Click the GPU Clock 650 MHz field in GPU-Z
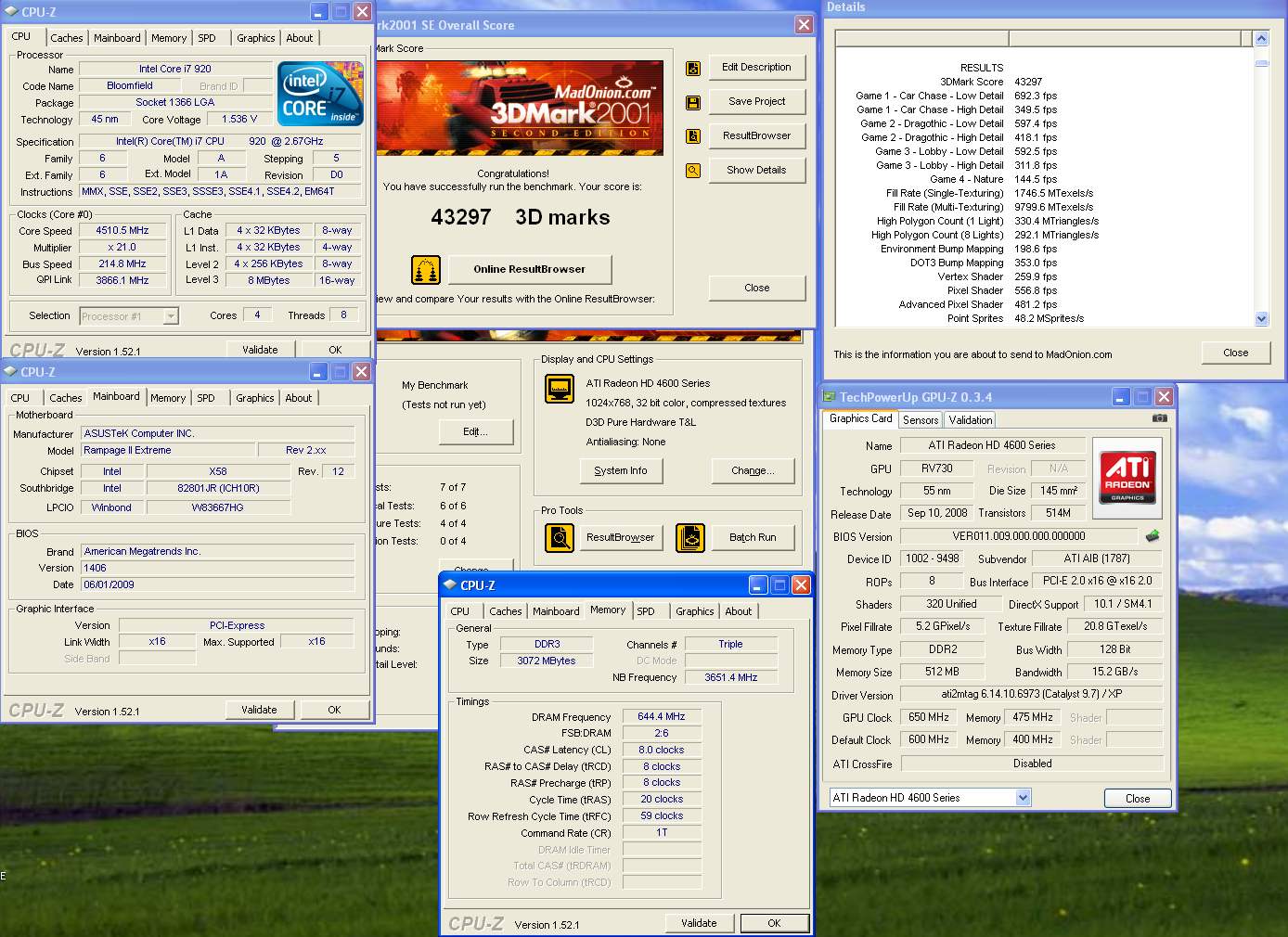The width and height of the screenshot is (1288, 937). (928, 718)
